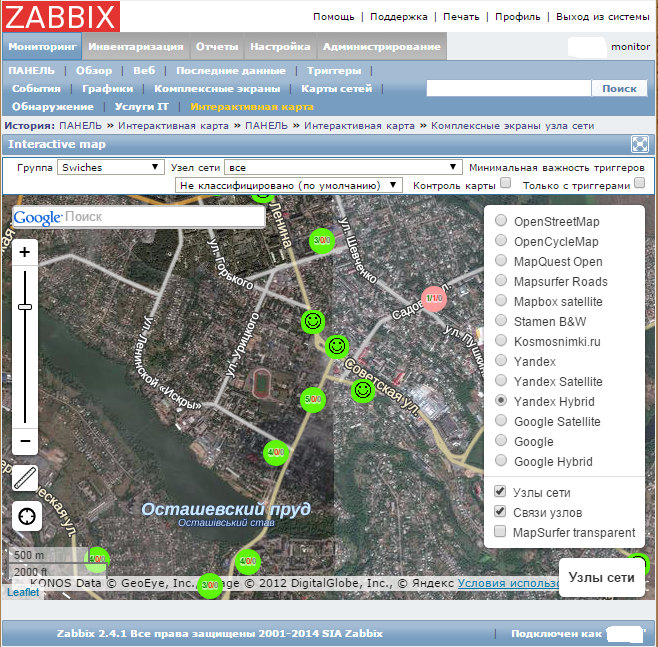Click the 4/0/0 marker beside the 500 m scale
Image resolution: width=658 pixels, height=647 pixels.
[x=97, y=559]
